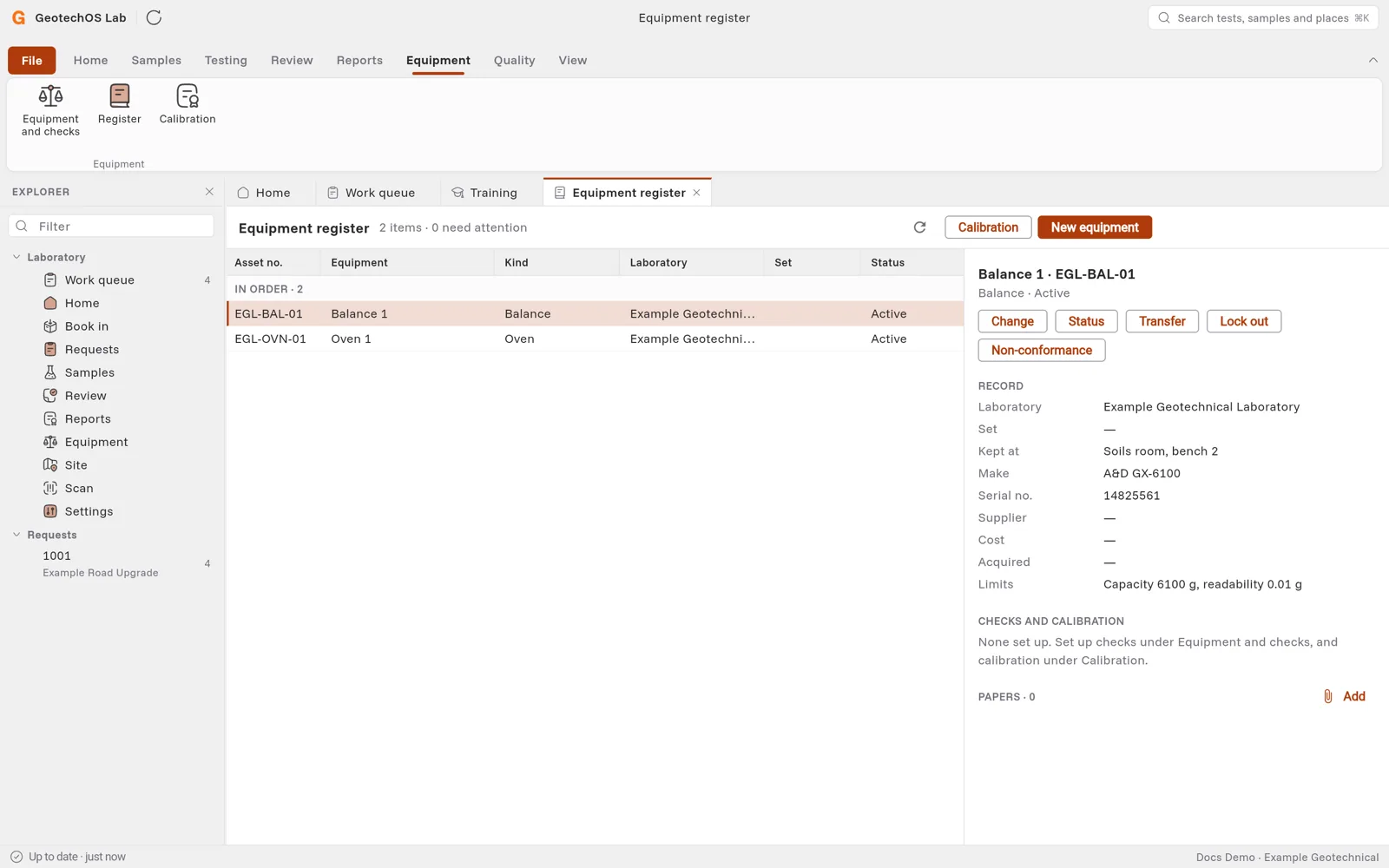Focus the Explorer Filter field
This screenshot has height=868, width=1389.
(112, 226)
